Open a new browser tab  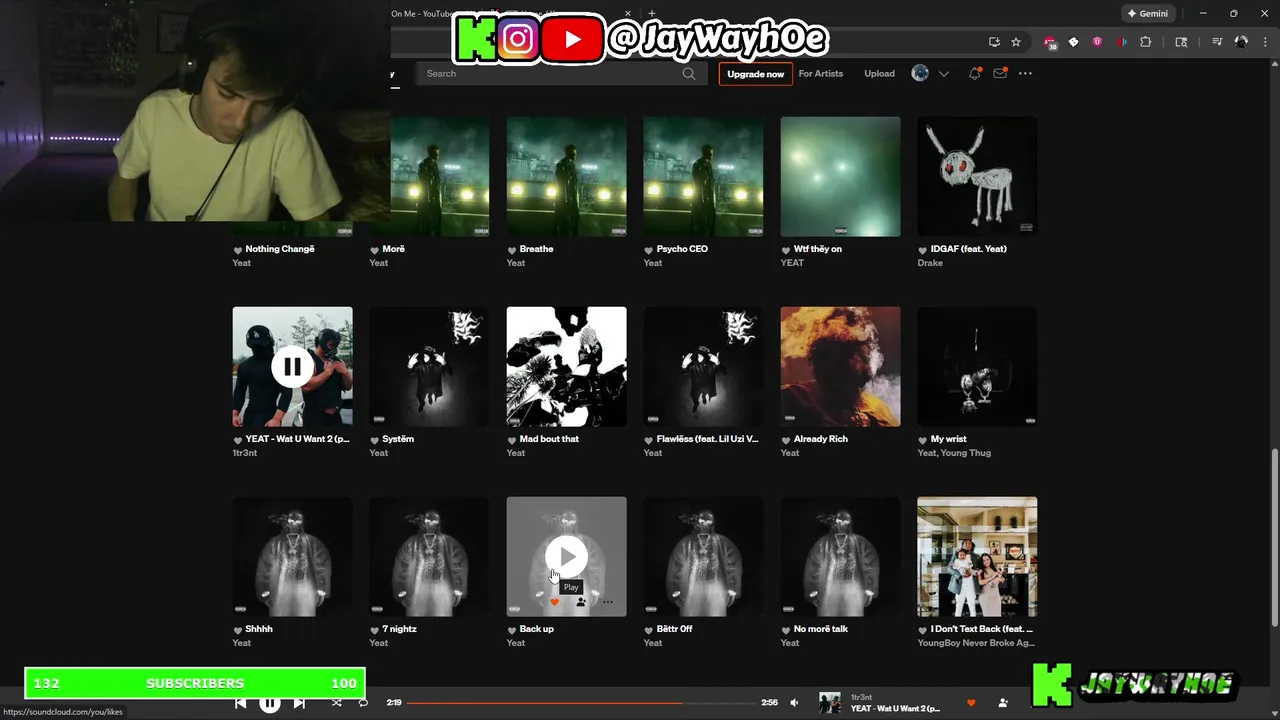pos(652,14)
